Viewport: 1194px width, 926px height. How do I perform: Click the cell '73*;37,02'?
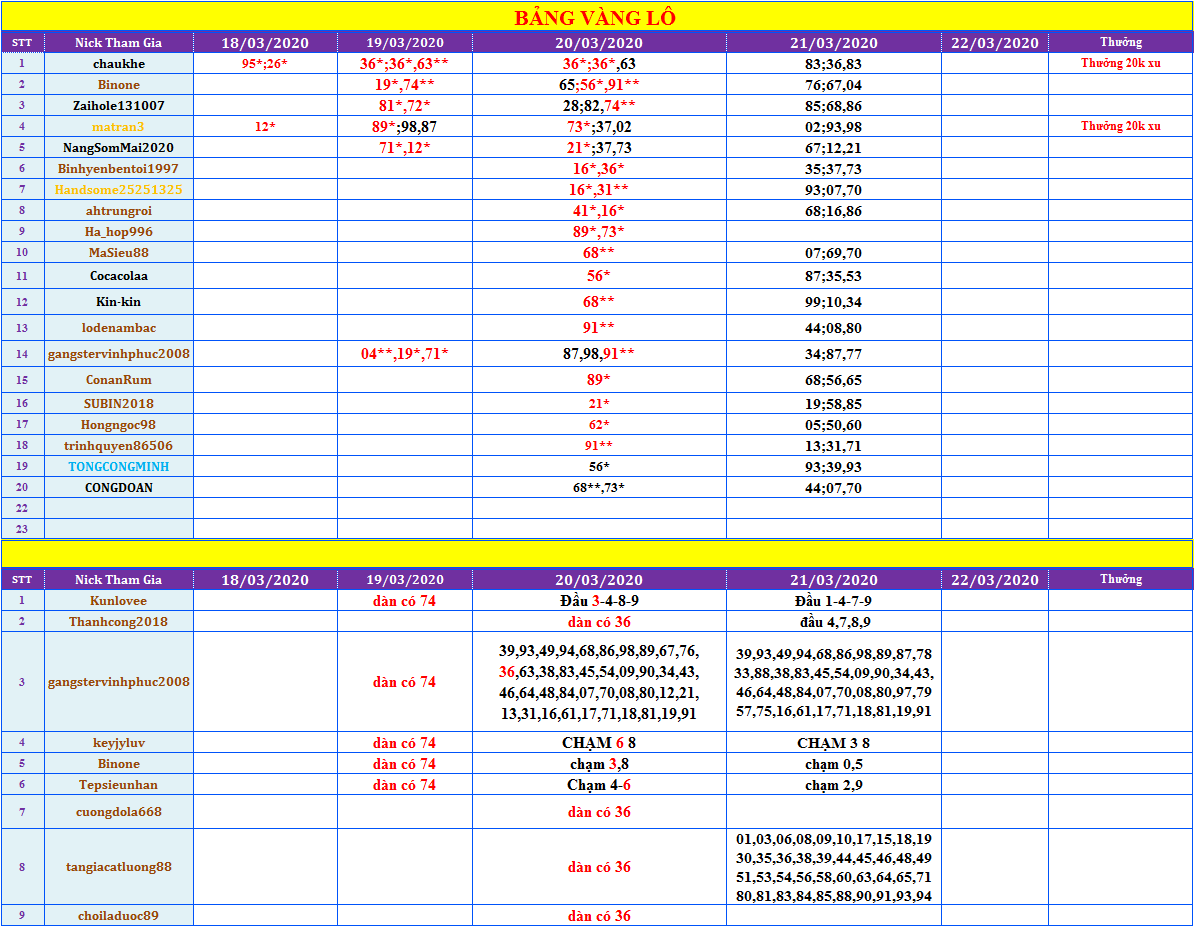(599, 126)
